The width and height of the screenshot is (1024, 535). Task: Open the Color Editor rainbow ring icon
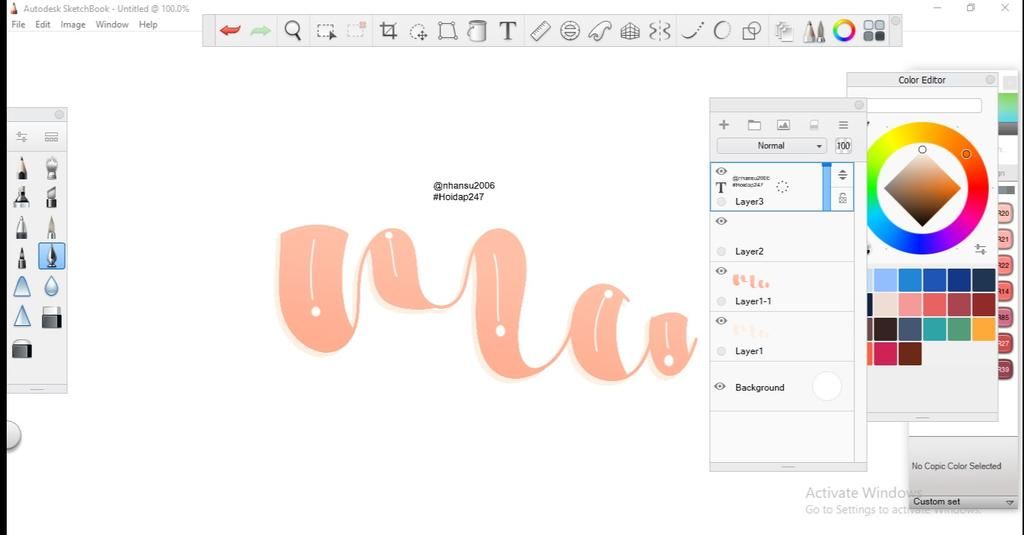click(x=844, y=31)
